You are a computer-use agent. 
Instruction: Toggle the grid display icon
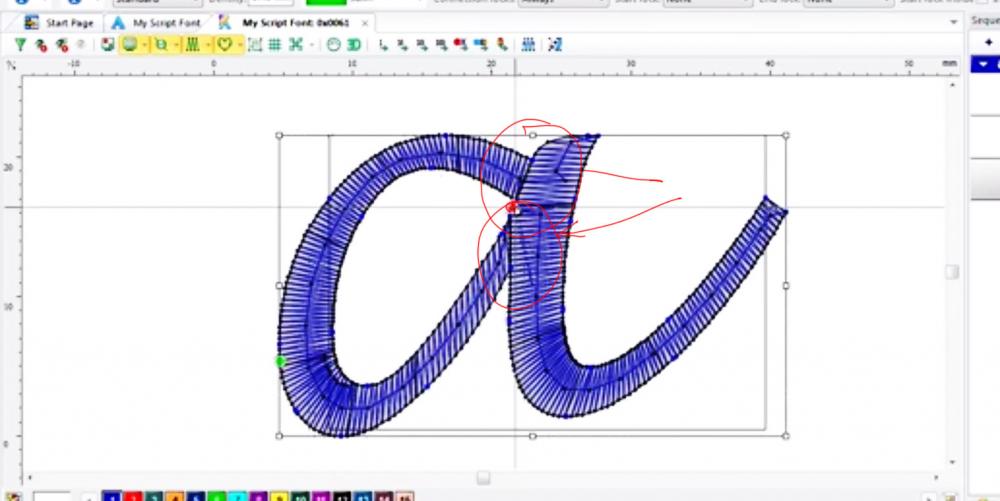(274, 44)
